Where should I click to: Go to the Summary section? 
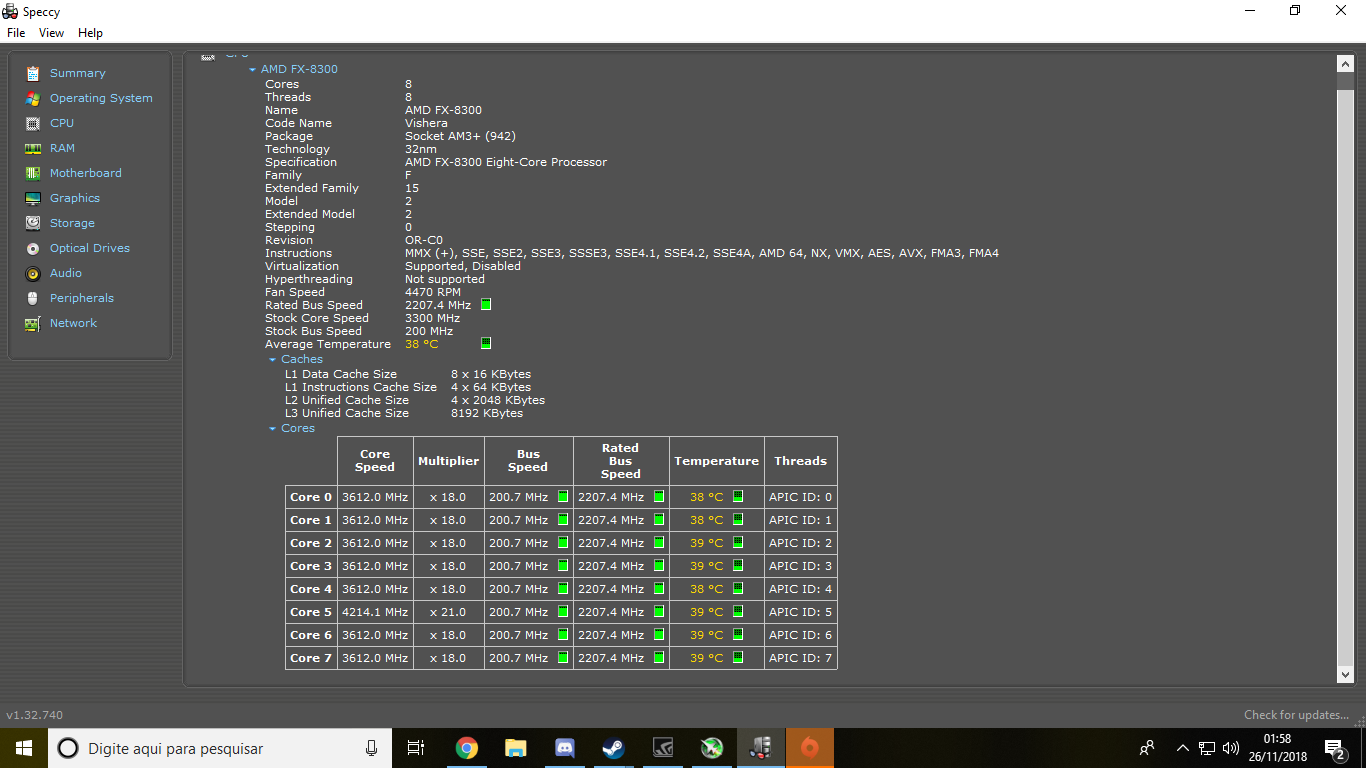click(x=78, y=73)
